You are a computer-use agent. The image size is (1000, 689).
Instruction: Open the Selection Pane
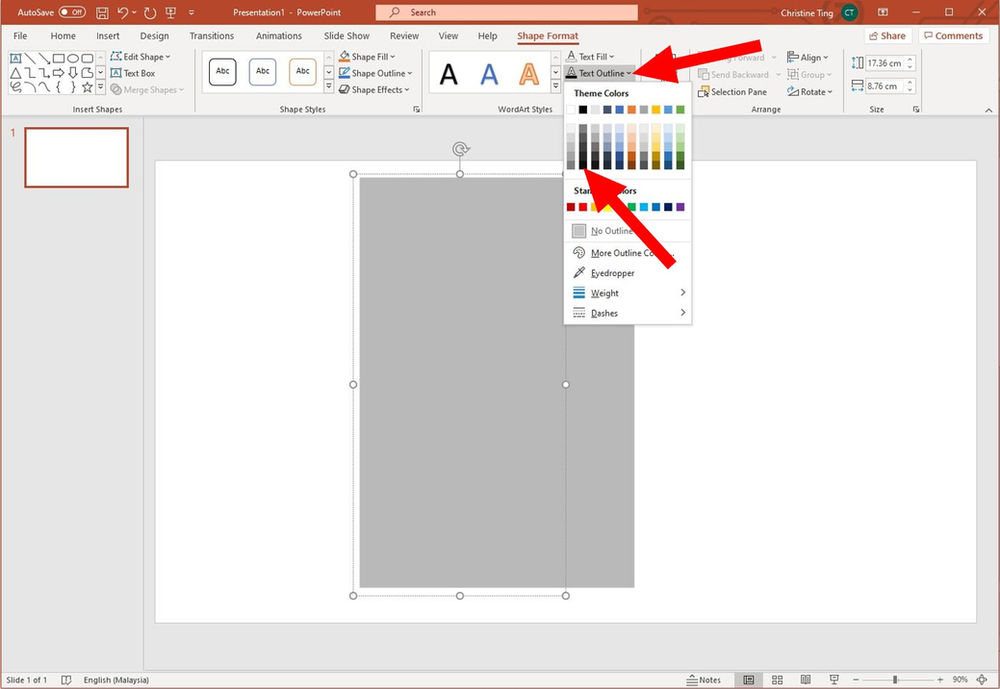point(732,91)
